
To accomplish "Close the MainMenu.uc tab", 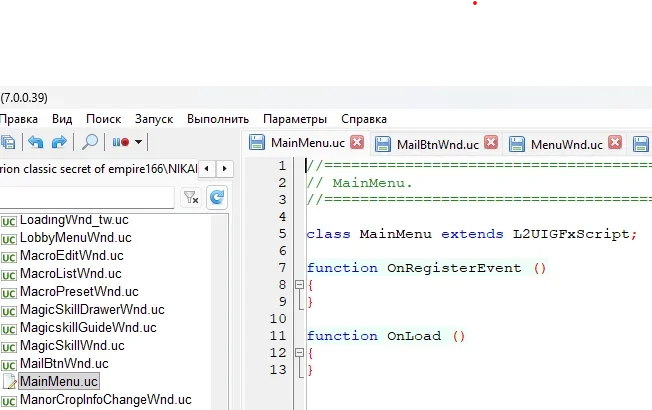I will click(x=357, y=143).
